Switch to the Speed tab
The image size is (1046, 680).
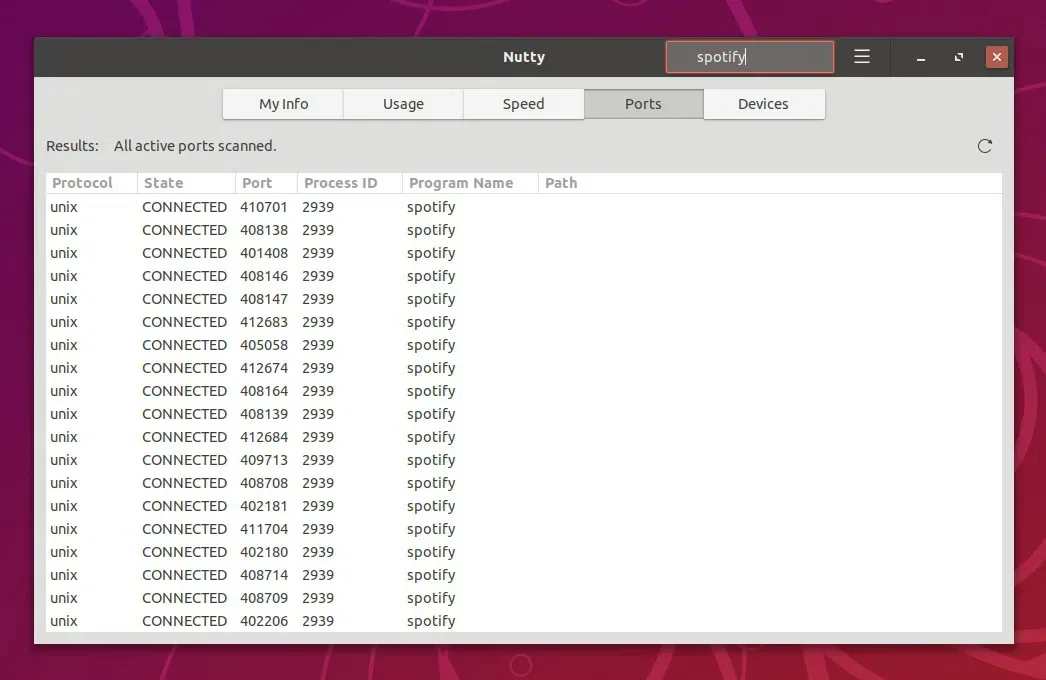coord(523,103)
